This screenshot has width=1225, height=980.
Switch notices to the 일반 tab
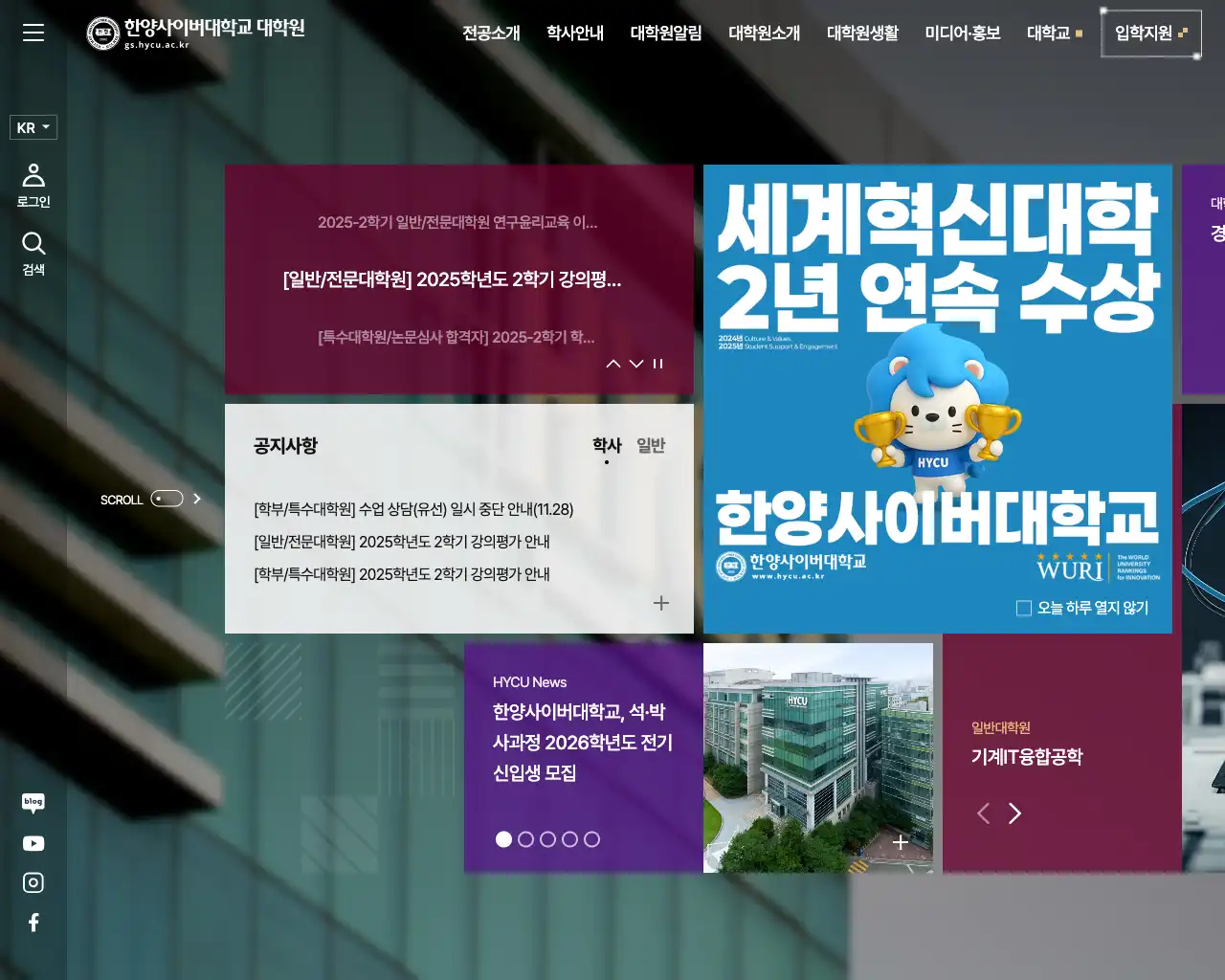652,445
